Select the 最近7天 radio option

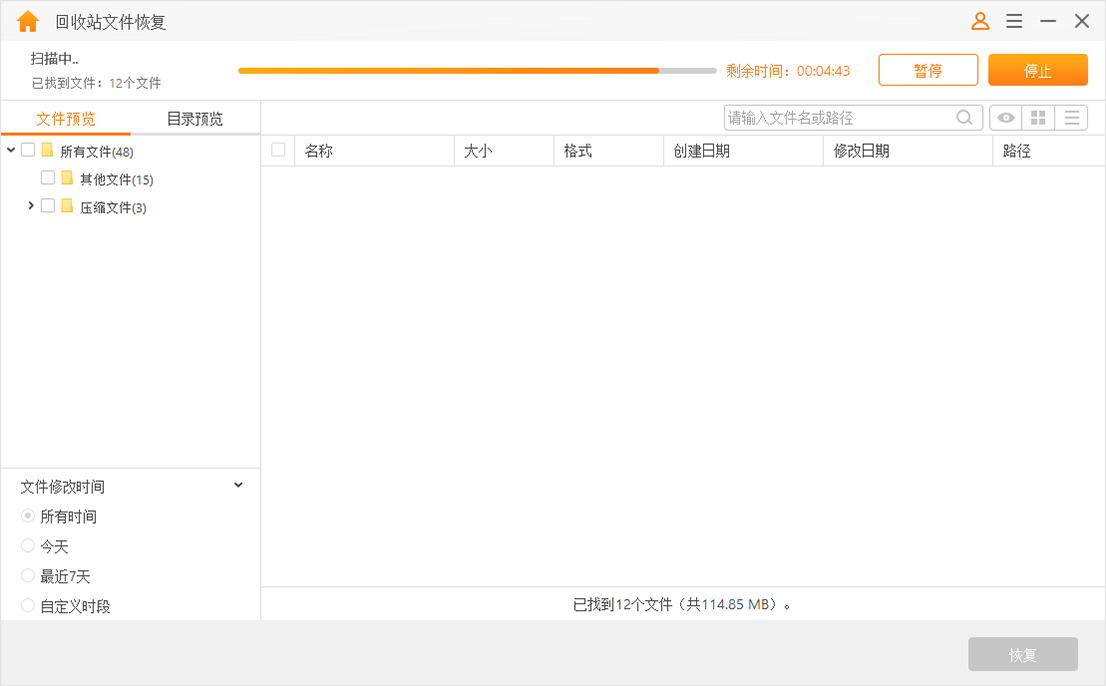pos(28,575)
